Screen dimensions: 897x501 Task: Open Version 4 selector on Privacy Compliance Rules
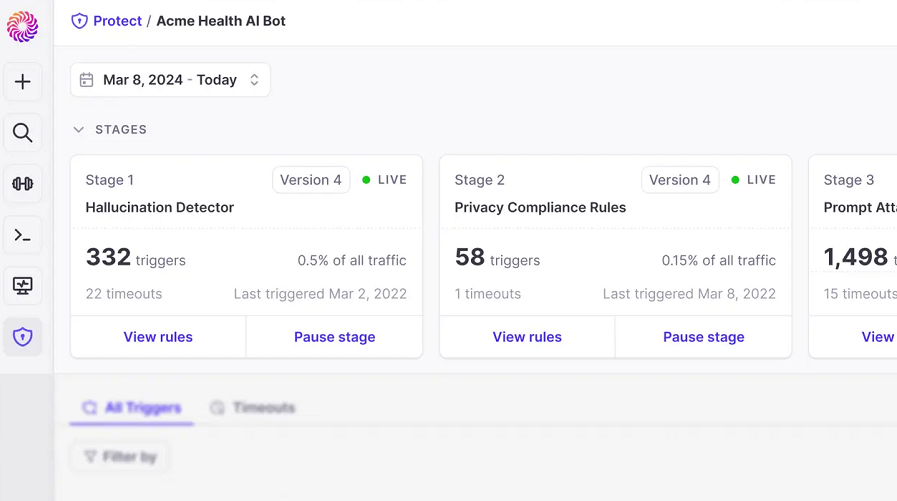680,180
